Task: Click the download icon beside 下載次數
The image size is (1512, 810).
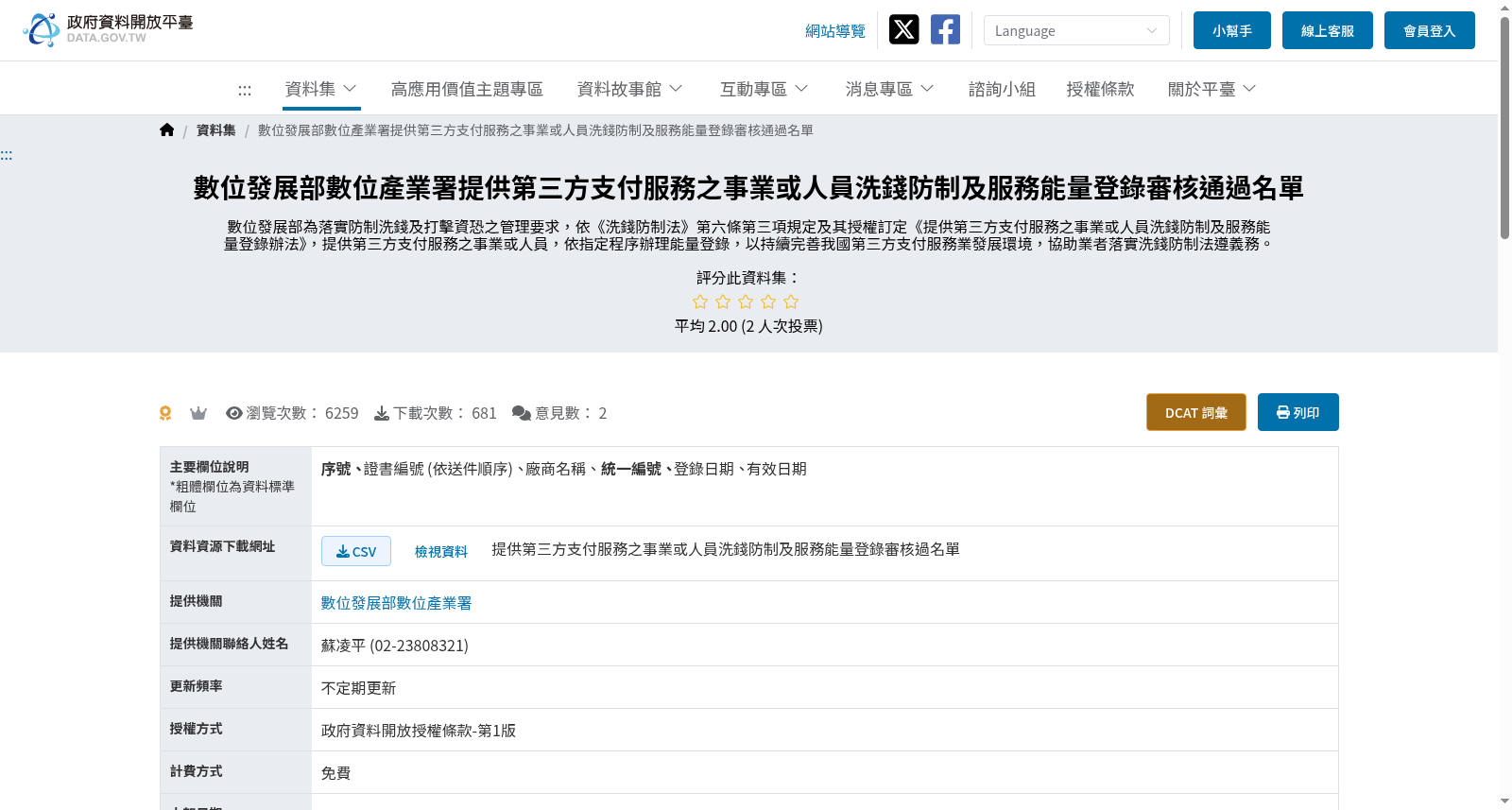Action: click(382, 413)
